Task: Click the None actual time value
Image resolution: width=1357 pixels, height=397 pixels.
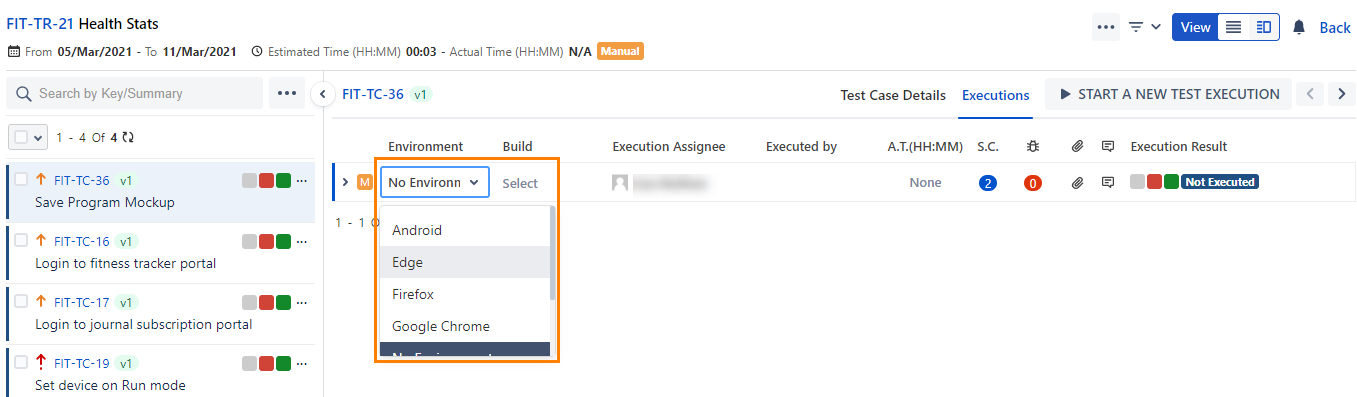Action: 925,183
